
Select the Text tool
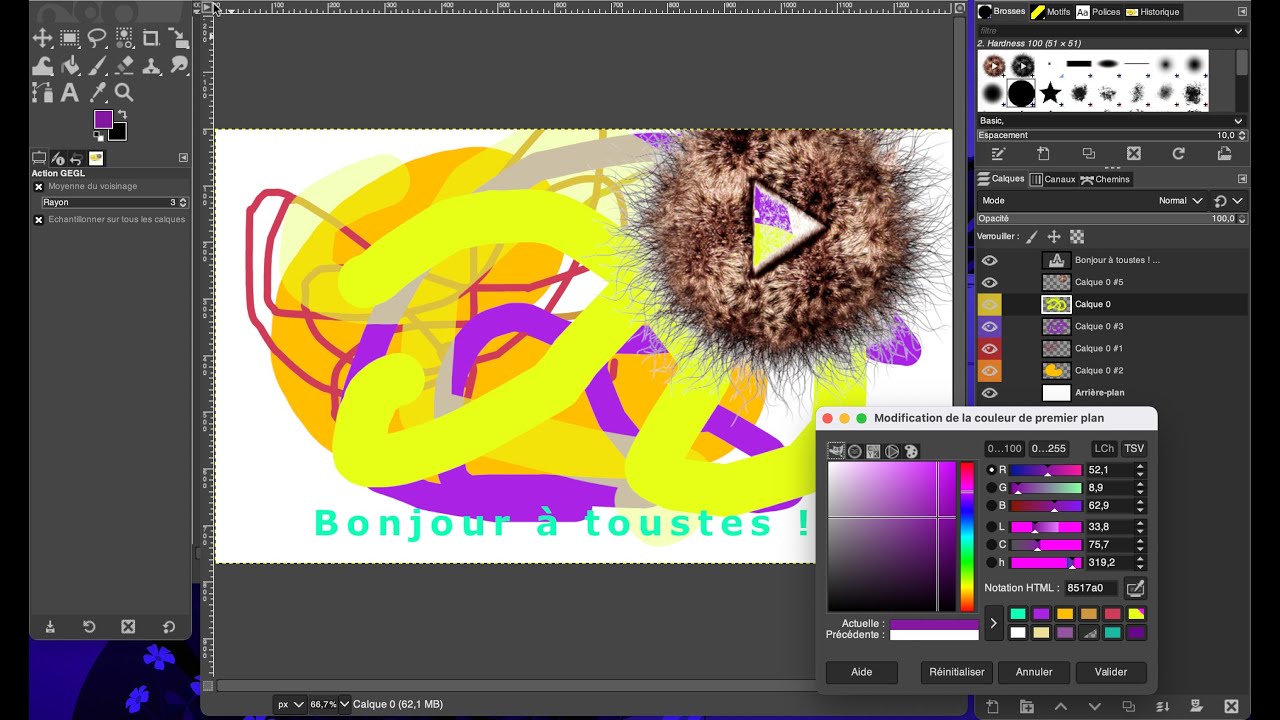point(70,93)
